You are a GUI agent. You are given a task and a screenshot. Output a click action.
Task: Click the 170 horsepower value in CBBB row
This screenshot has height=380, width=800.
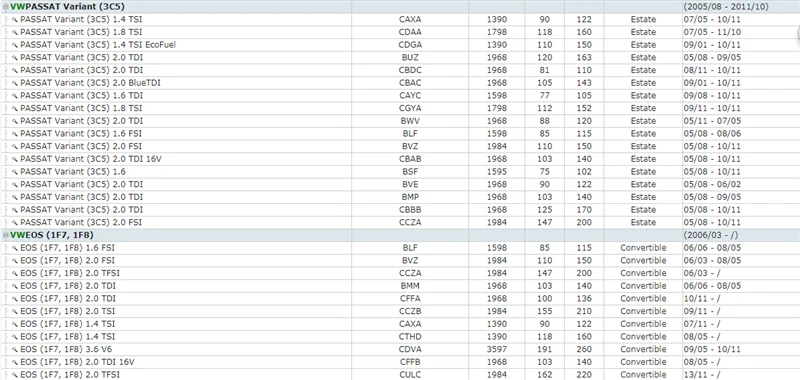(x=584, y=210)
